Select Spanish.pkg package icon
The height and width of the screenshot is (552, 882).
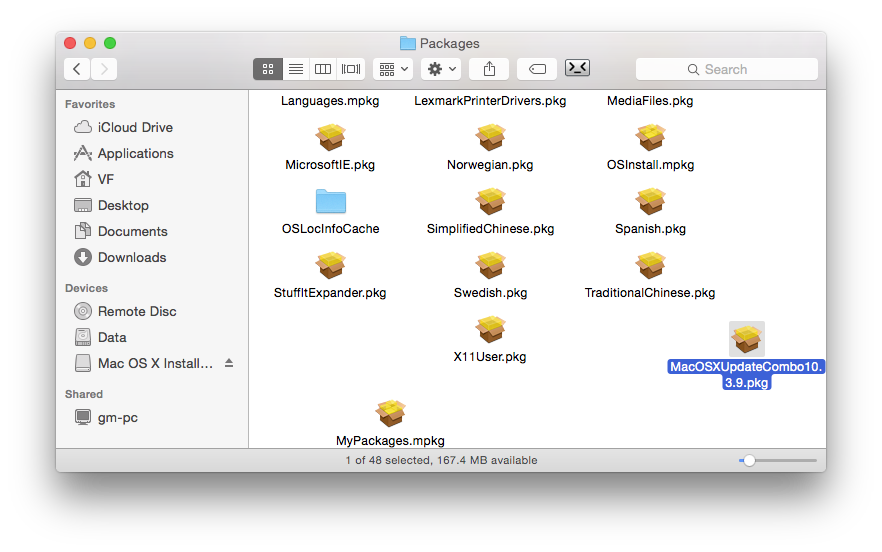click(x=650, y=201)
